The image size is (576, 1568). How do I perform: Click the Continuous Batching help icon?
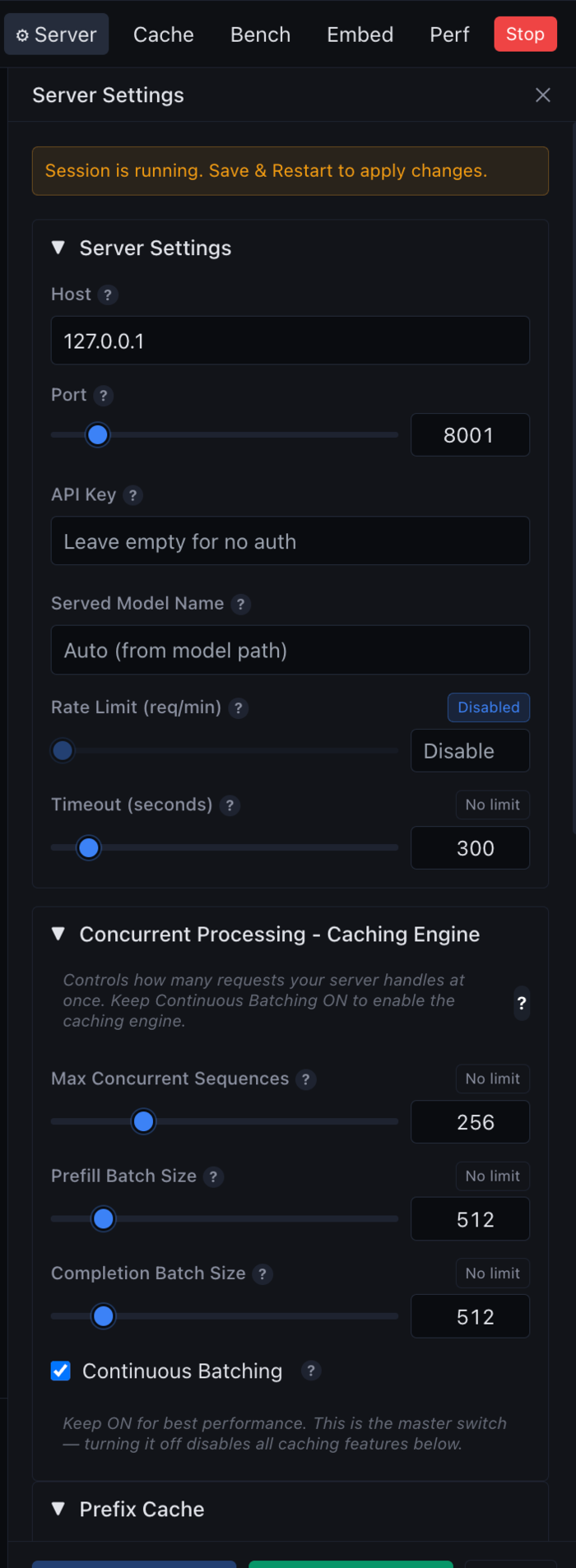point(310,1371)
